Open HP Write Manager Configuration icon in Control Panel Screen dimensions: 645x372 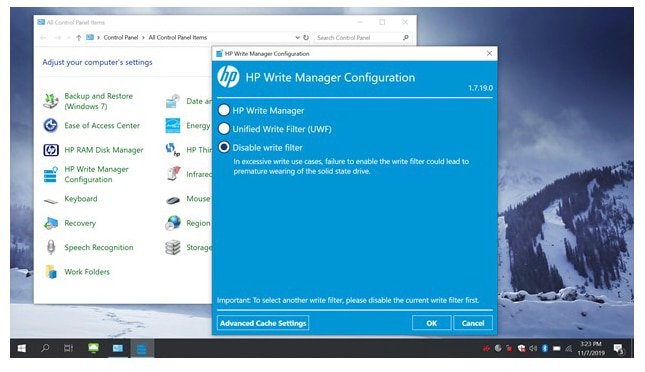tap(51, 174)
